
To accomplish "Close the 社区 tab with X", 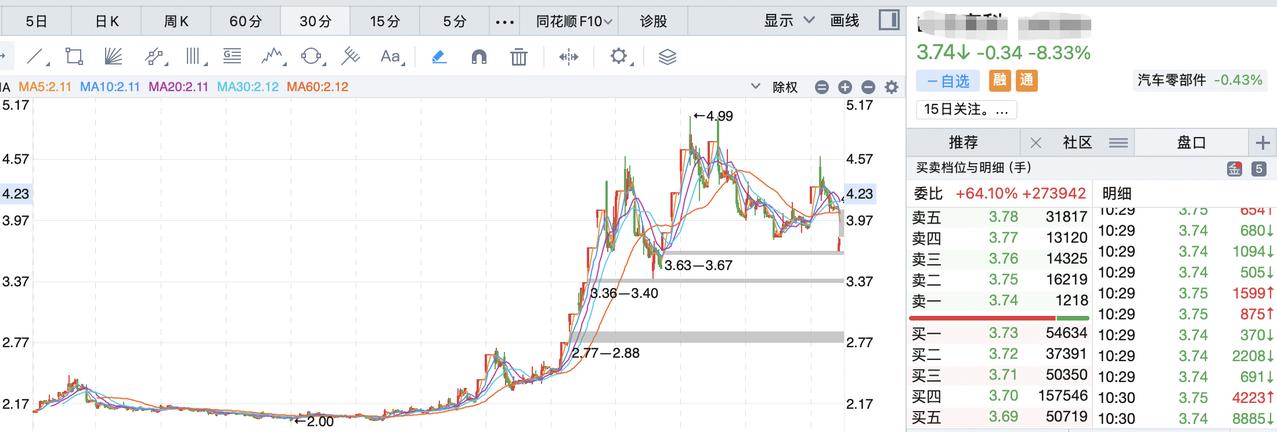I will [1035, 143].
